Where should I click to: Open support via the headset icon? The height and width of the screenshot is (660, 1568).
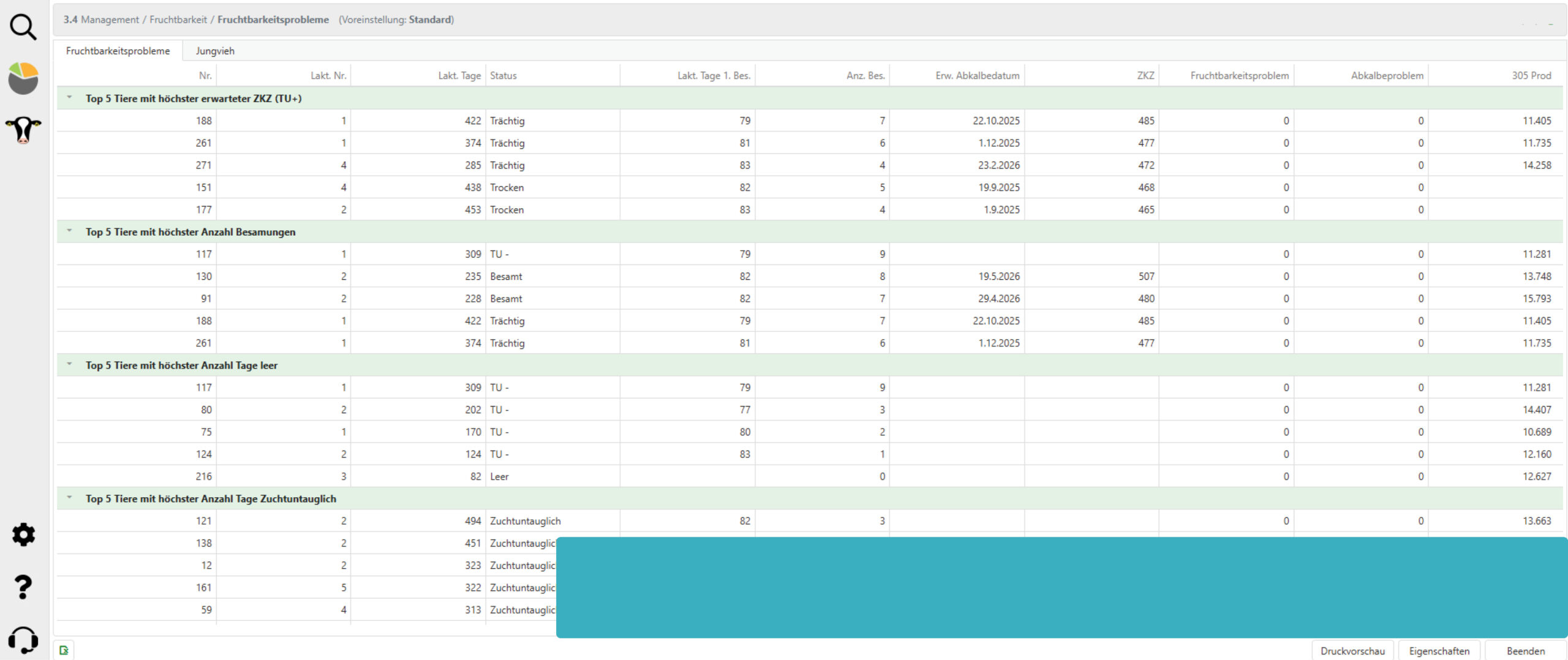click(23, 640)
